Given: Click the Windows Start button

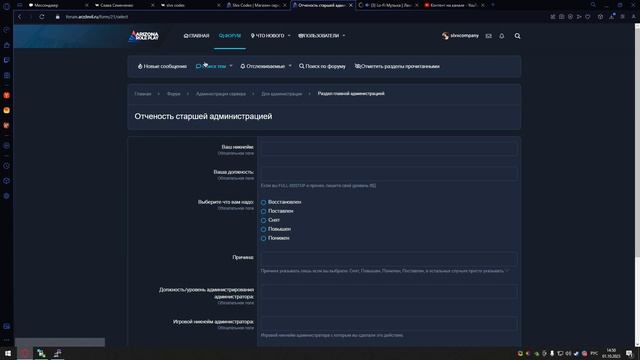Looking at the screenshot, I should click(7, 353).
